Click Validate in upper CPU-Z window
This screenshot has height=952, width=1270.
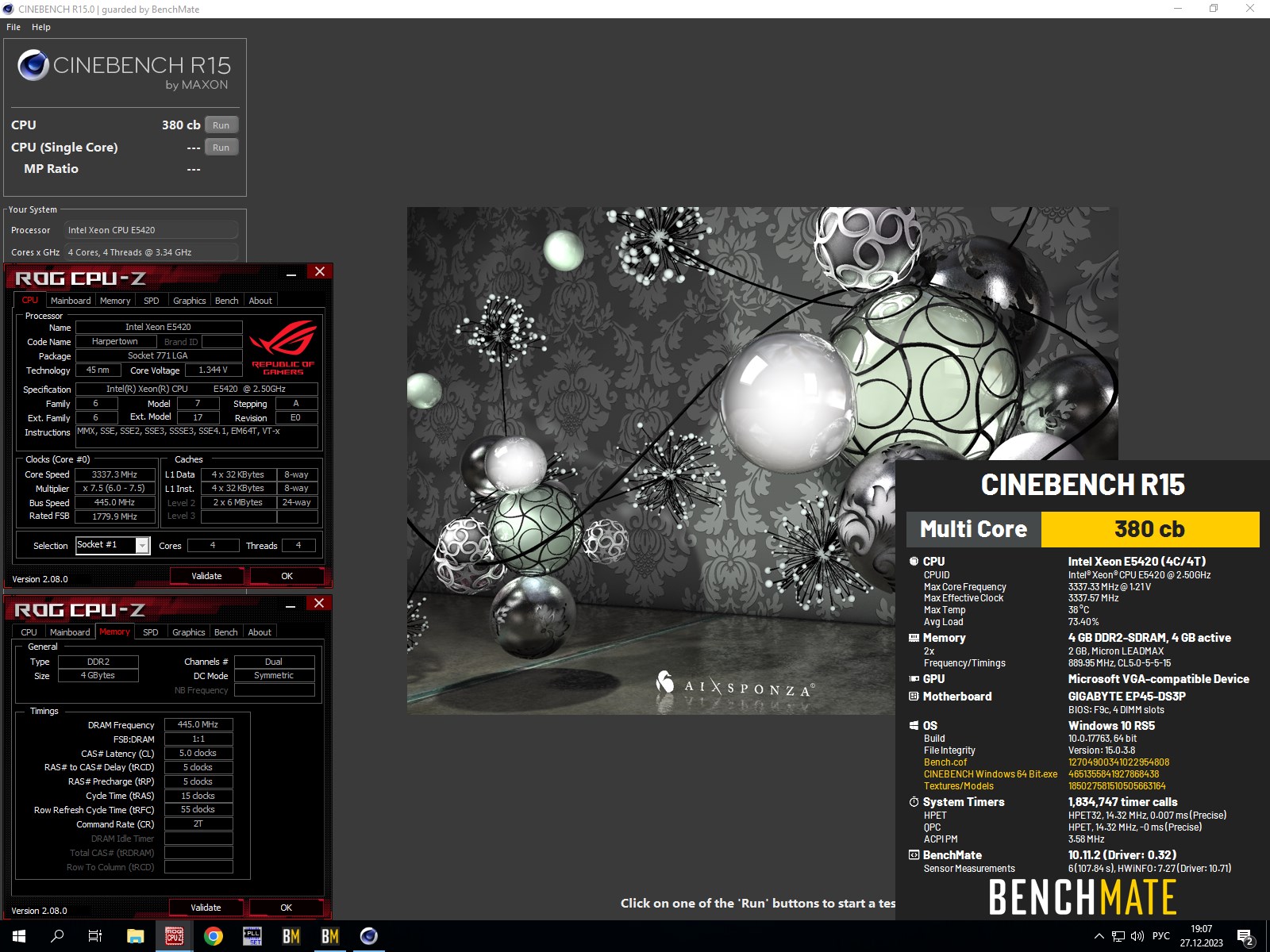click(206, 576)
